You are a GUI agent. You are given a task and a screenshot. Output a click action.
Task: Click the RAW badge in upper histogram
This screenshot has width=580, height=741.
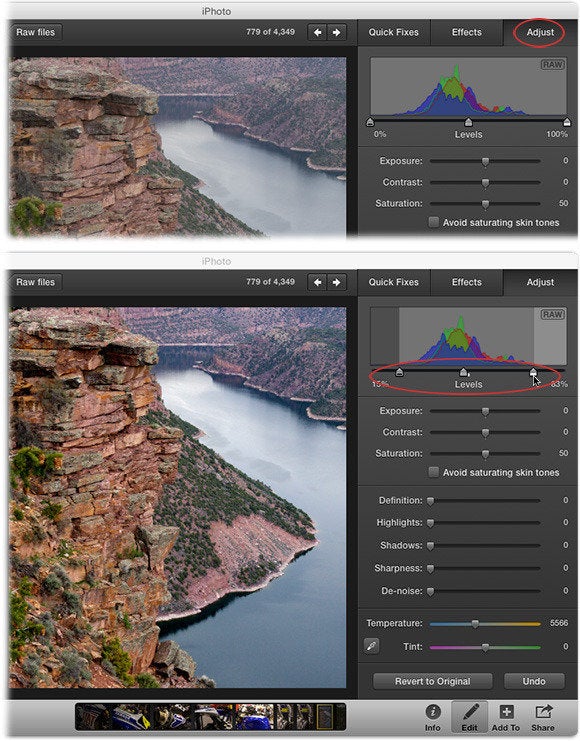(553, 64)
